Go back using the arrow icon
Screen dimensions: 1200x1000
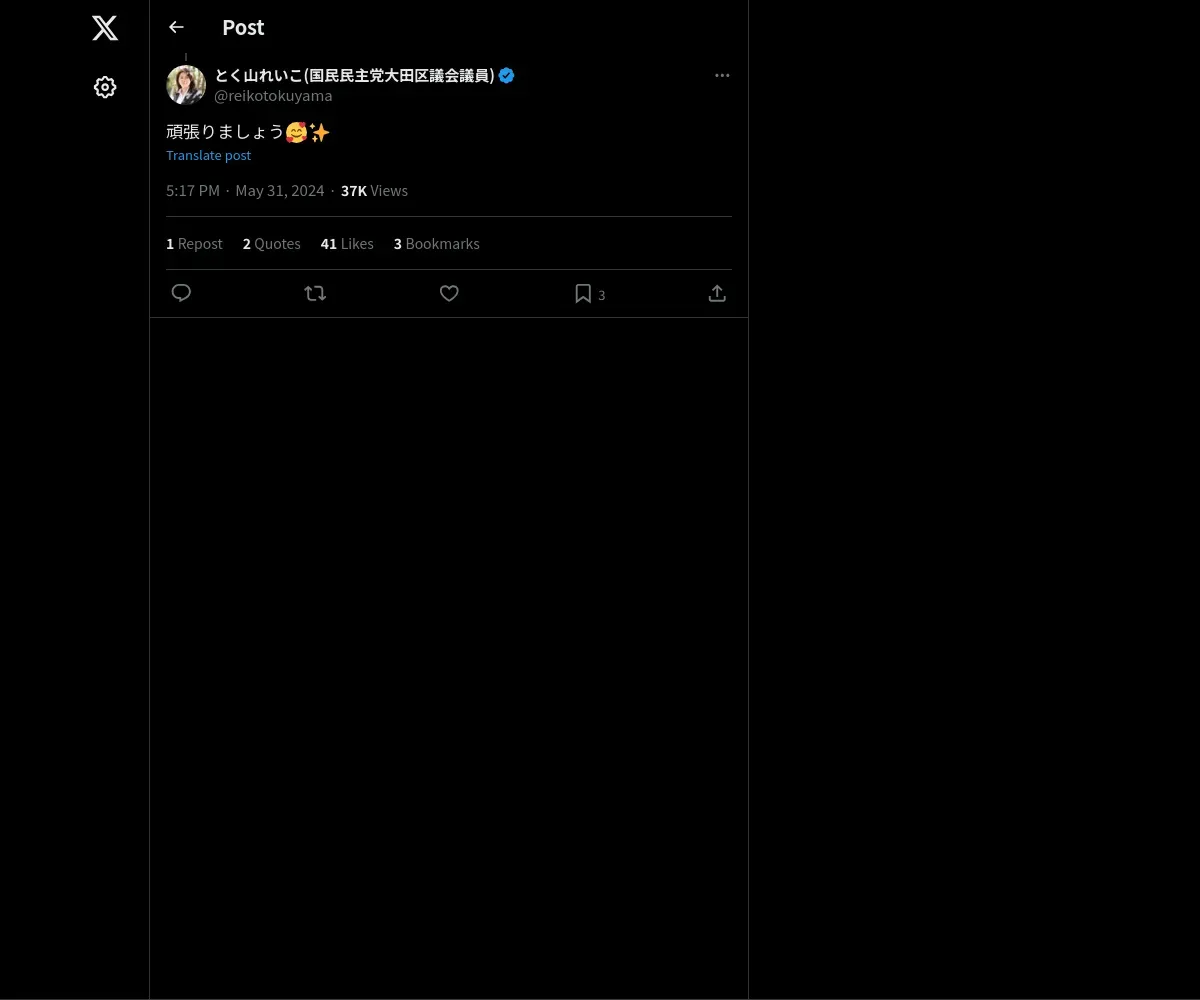tap(176, 27)
